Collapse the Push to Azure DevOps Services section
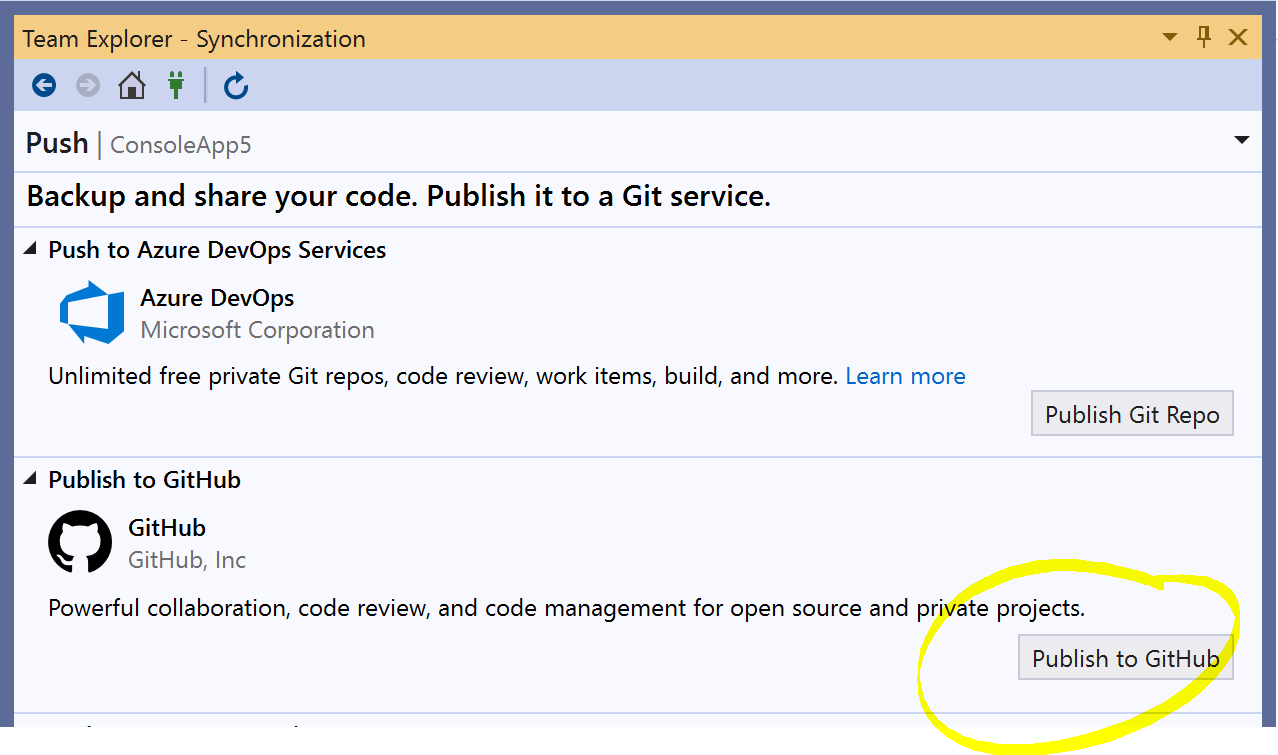The width and height of the screenshot is (1278, 755). (31, 250)
